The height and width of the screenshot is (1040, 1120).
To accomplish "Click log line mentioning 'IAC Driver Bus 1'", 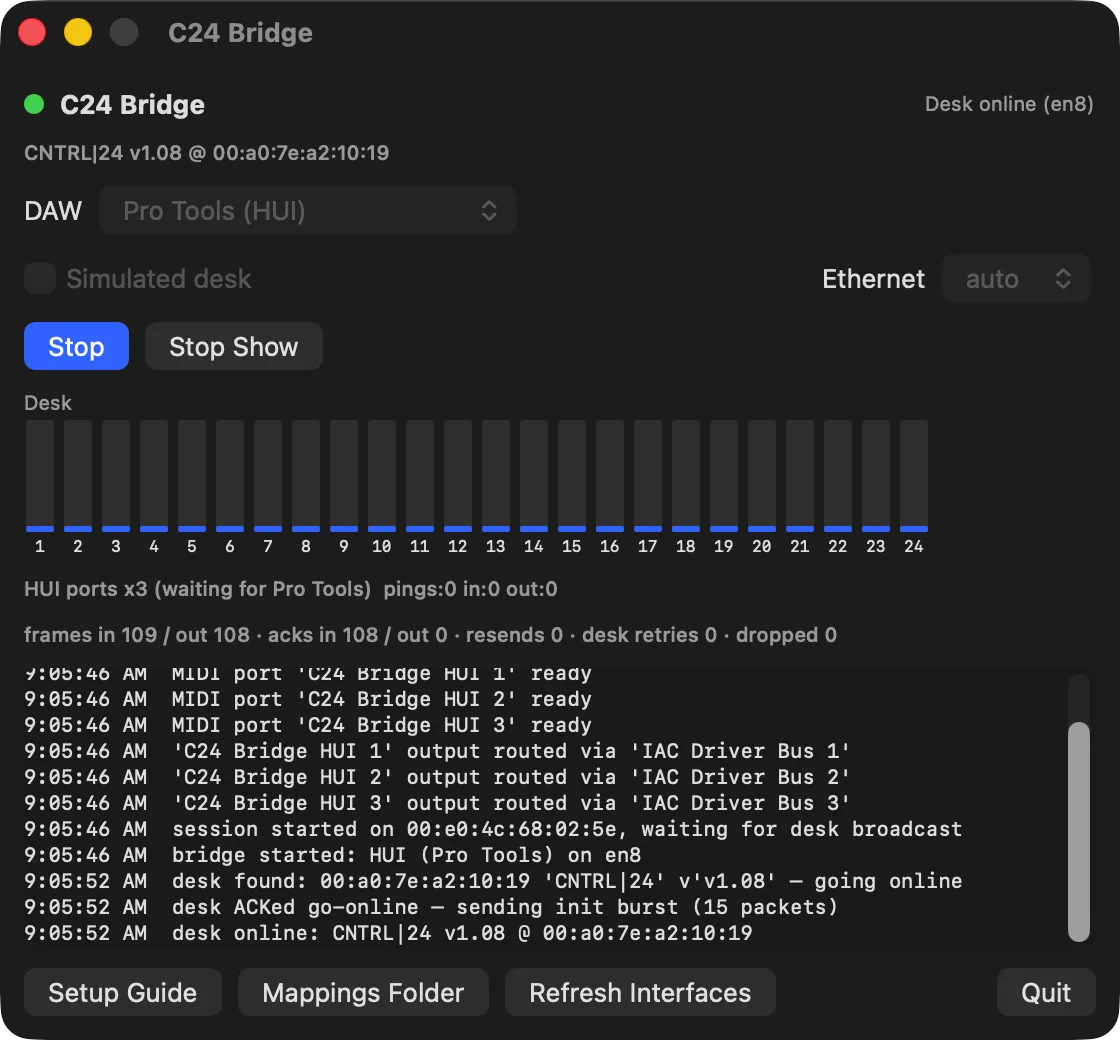I will pos(436,751).
